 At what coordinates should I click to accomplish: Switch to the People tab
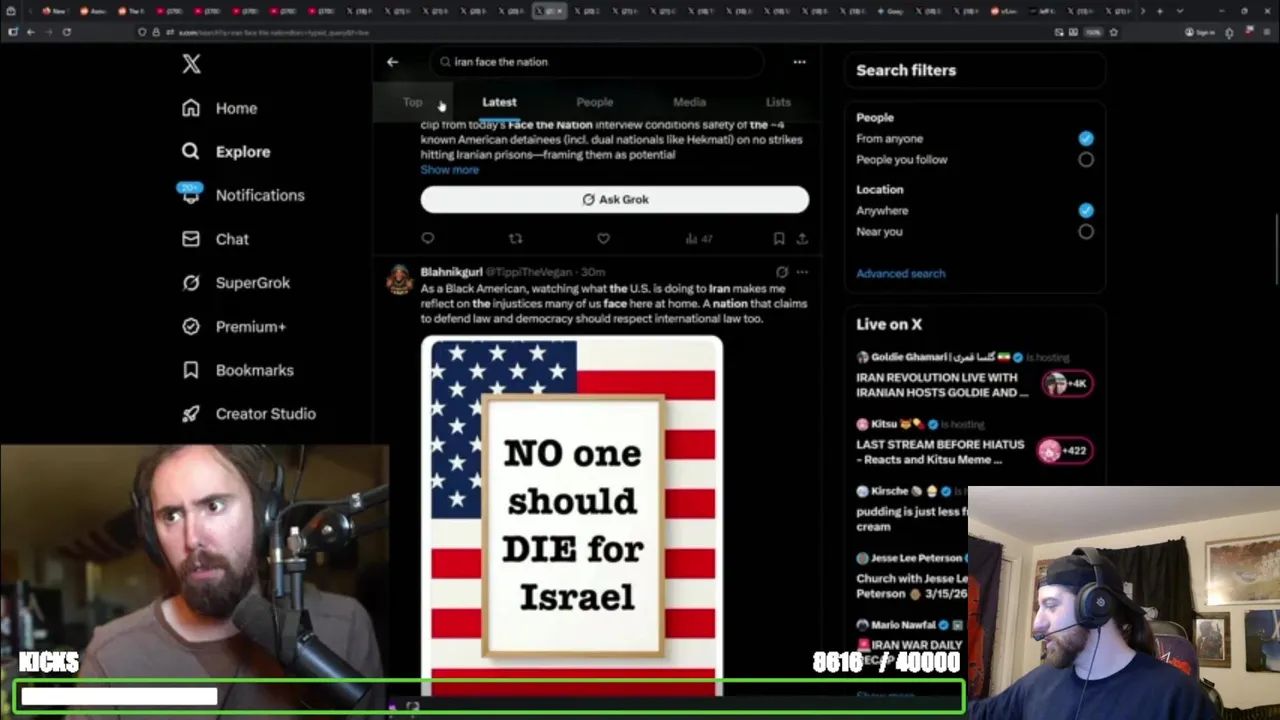click(594, 102)
